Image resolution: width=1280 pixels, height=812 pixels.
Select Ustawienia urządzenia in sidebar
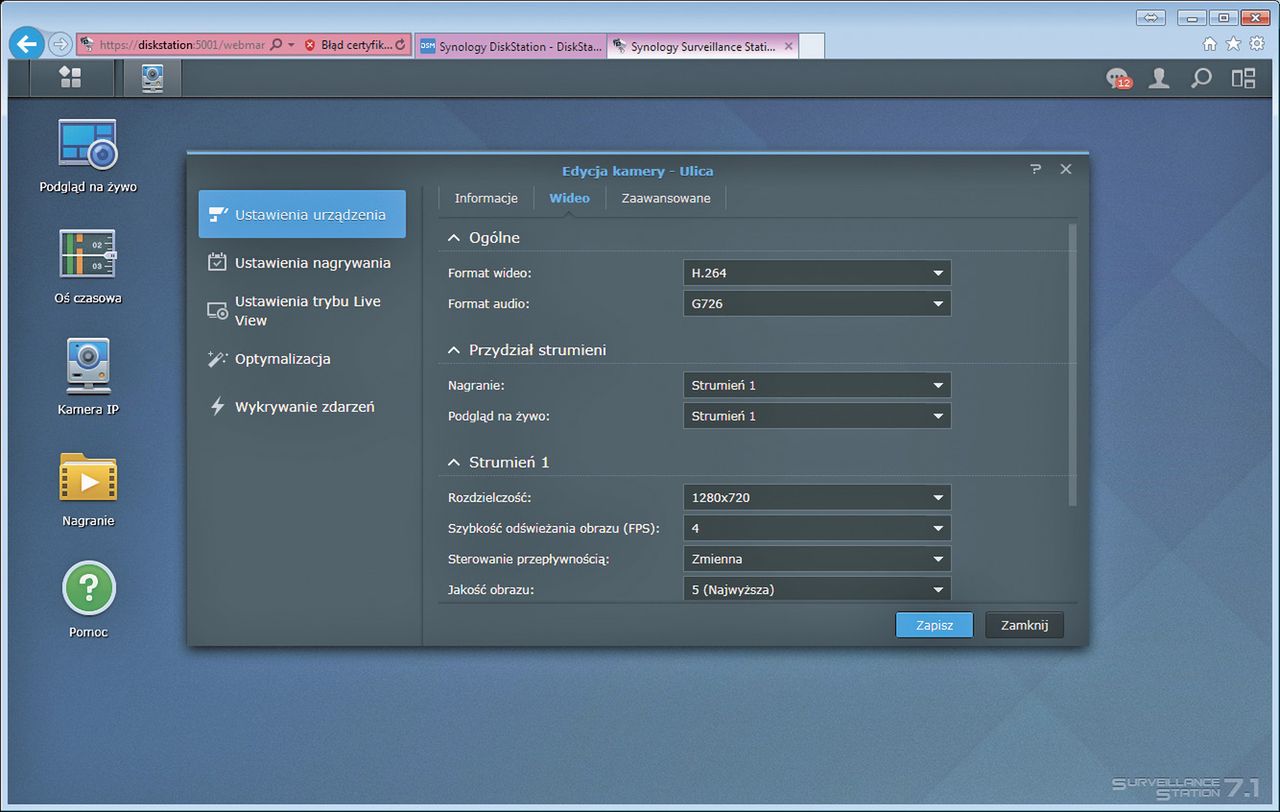click(x=302, y=214)
